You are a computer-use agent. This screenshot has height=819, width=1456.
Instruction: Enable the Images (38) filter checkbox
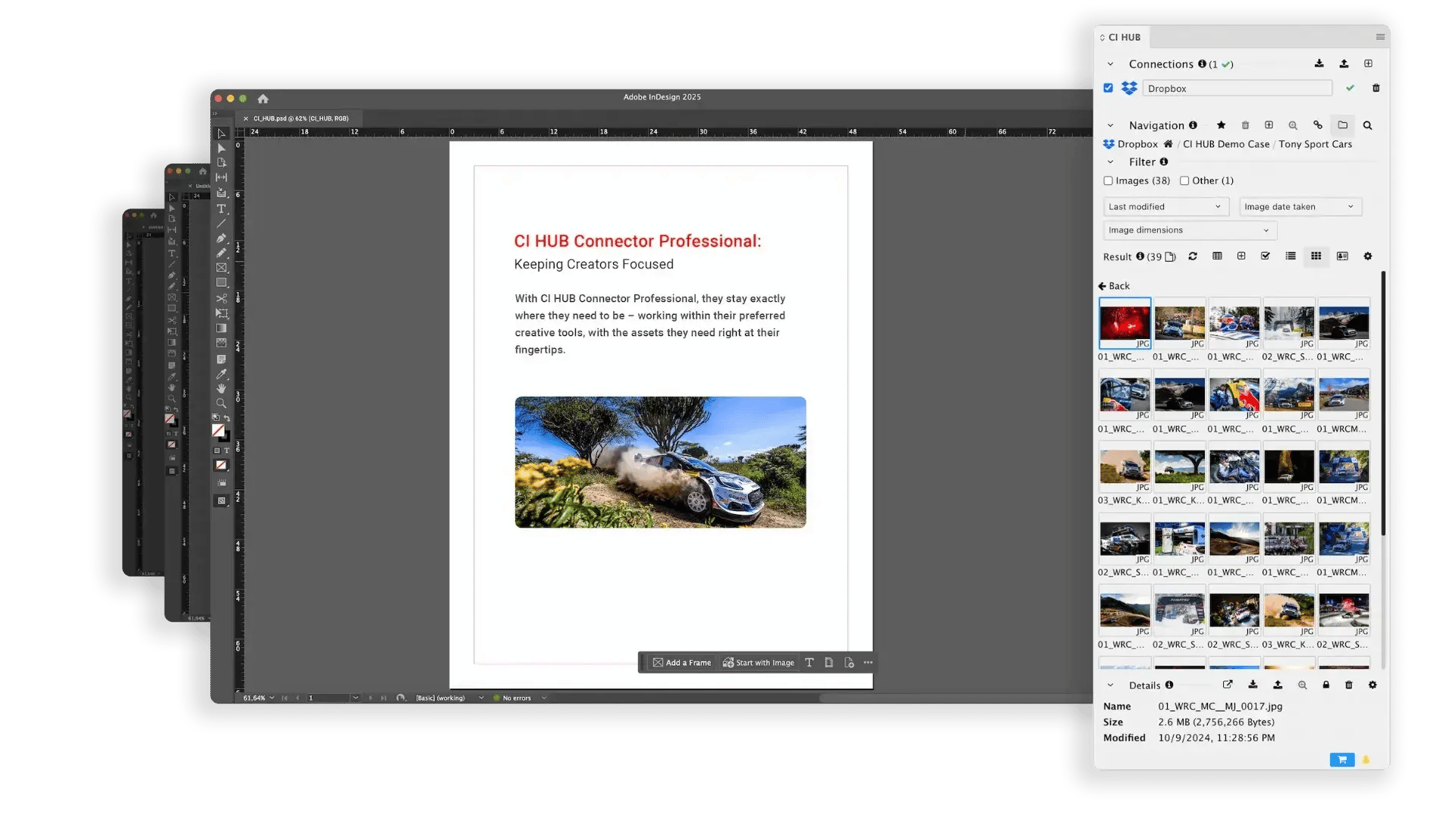[x=1108, y=180]
